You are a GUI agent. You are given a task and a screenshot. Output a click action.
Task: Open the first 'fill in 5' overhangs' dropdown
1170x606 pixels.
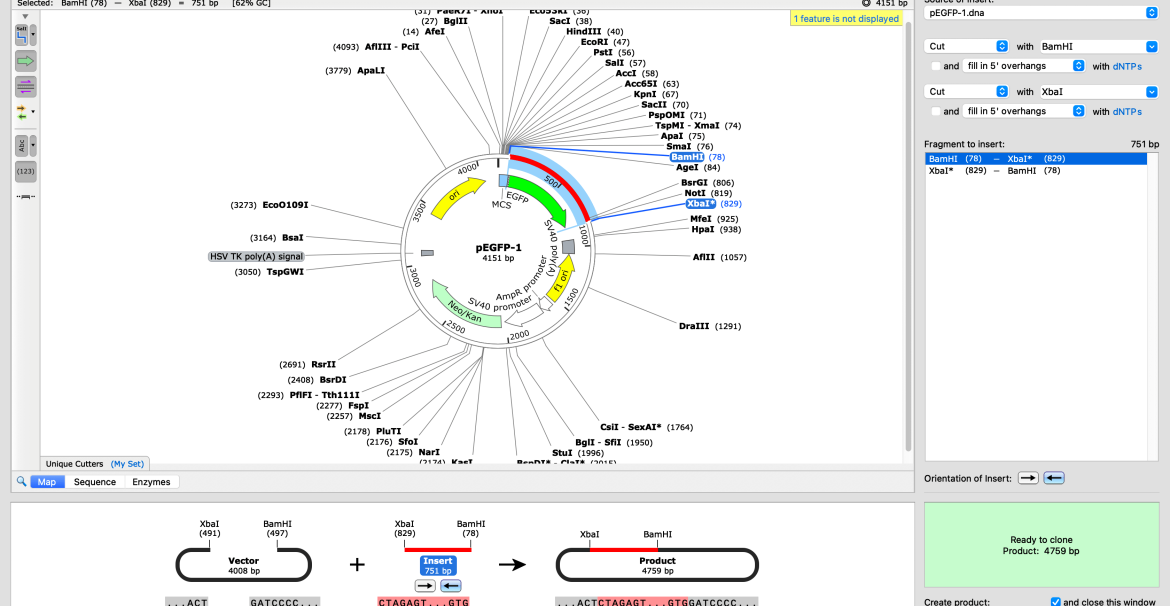coord(1024,66)
